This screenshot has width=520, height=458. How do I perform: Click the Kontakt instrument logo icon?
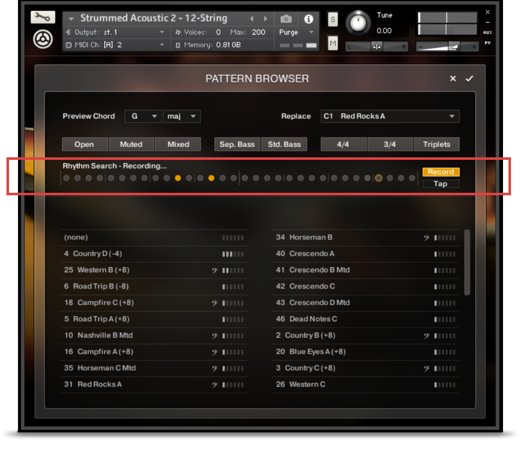43,39
